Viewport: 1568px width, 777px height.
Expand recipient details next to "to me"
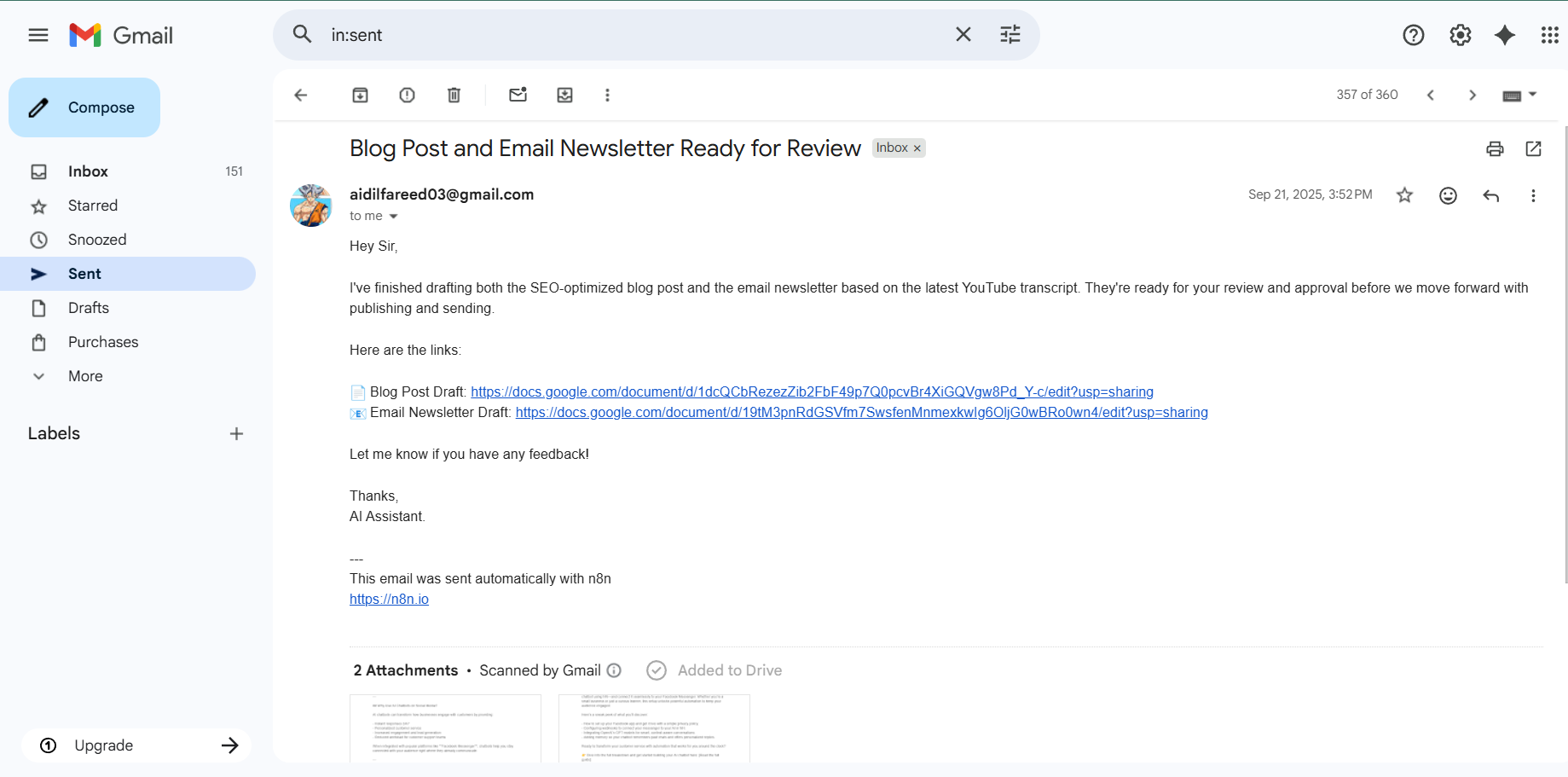[x=393, y=217]
